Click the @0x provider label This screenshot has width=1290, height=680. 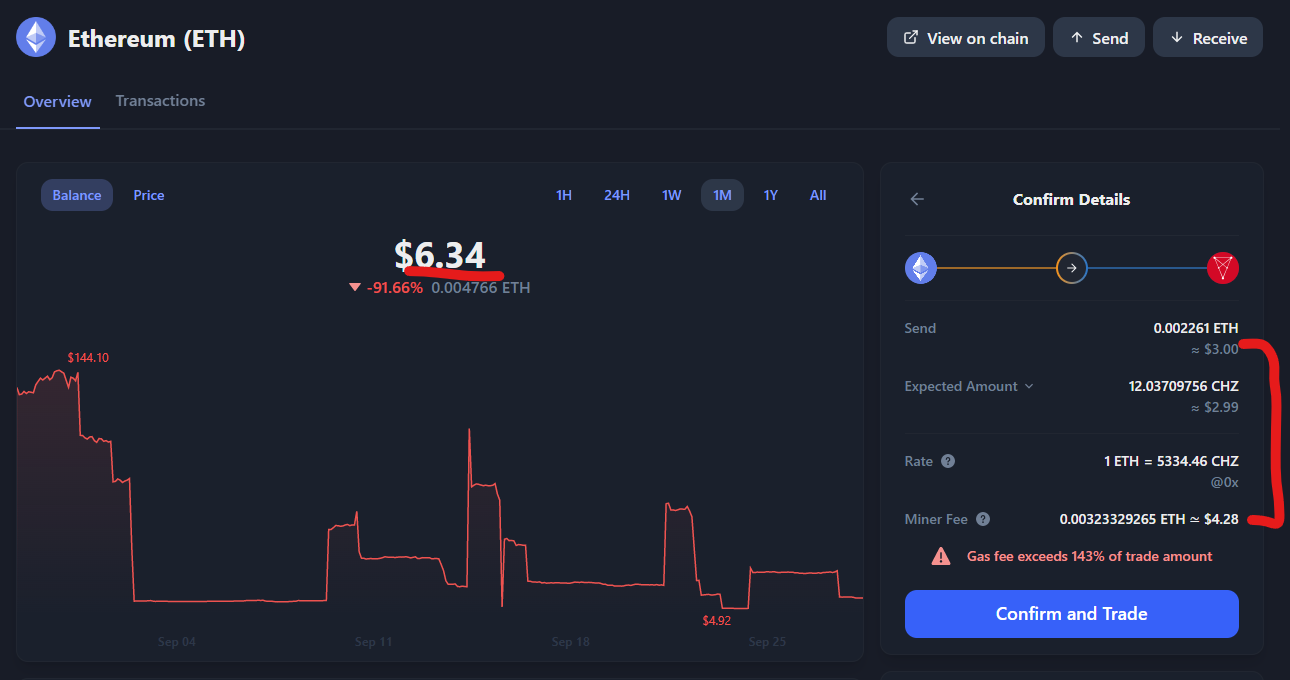[x=1224, y=482]
